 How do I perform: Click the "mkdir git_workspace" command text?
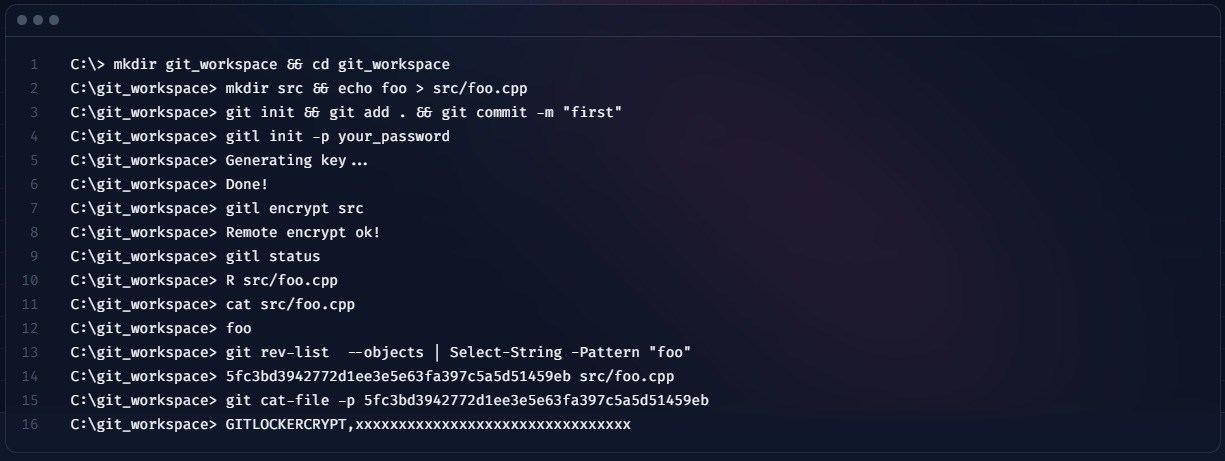(x=192, y=65)
